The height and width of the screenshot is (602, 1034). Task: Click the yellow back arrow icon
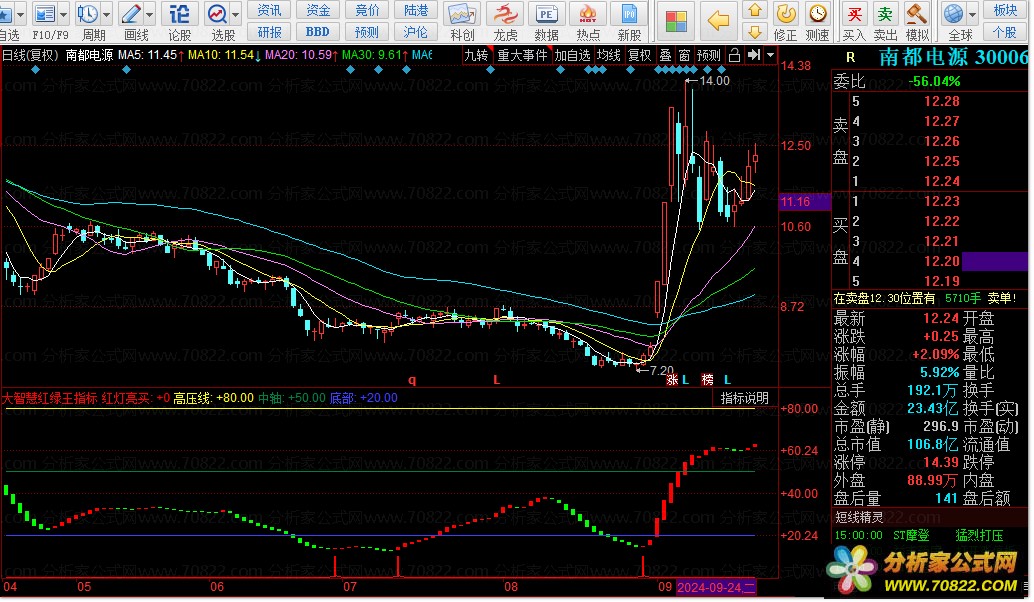pos(717,20)
